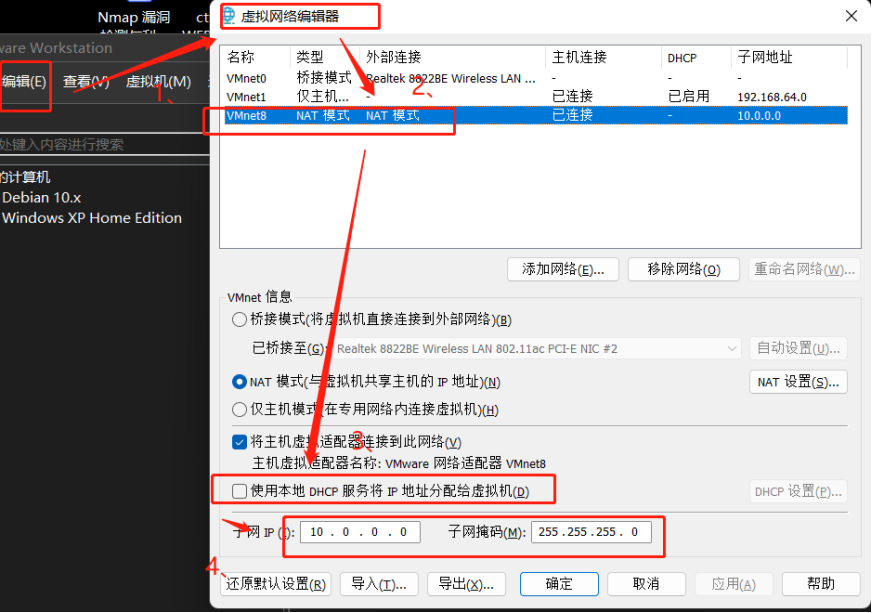Image resolution: width=872 pixels, height=613 pixels.
Task: Click the DHCP column header
Action: pyautogui.click(x=682, y=58)
